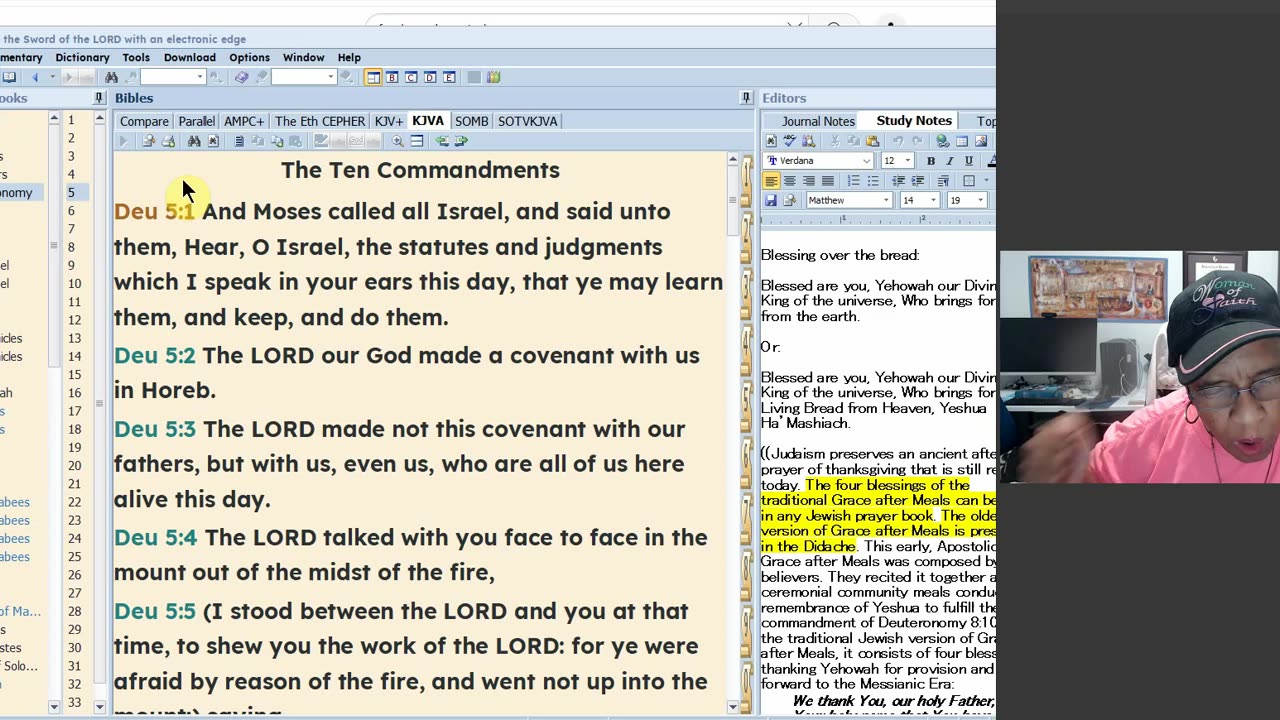The width and height of the screenshot is (1280, 720).
Task: Select layout D in the main toolbar
Action: coord(430,77)
